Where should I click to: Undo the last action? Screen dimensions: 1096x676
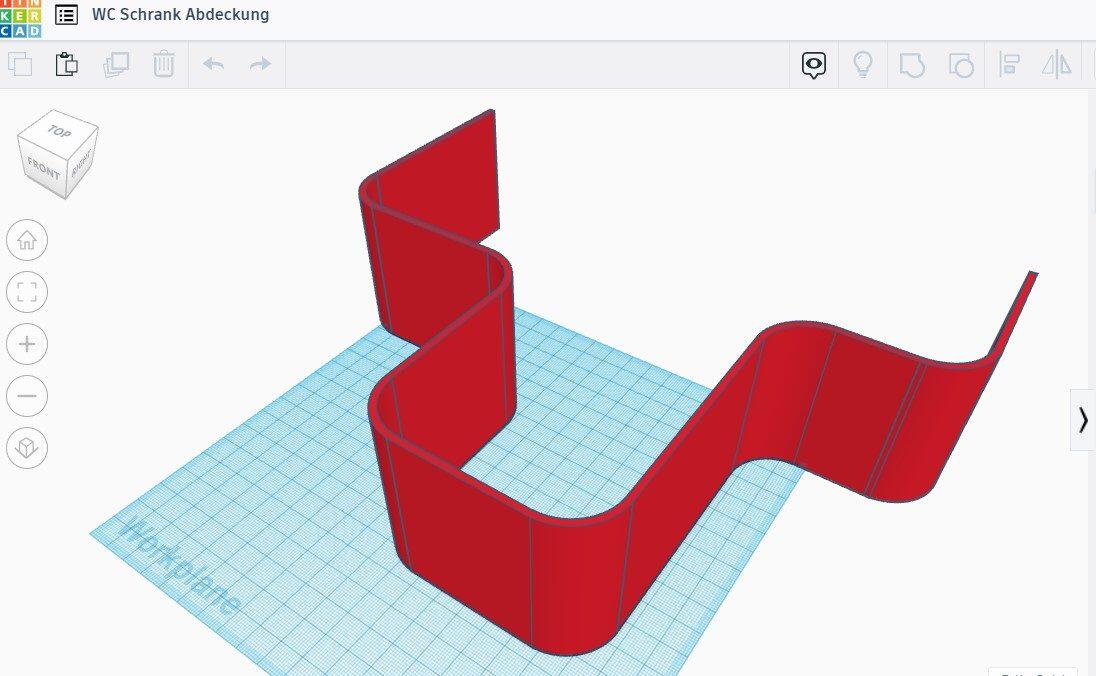pyautogui.click(x=213, y=65)
